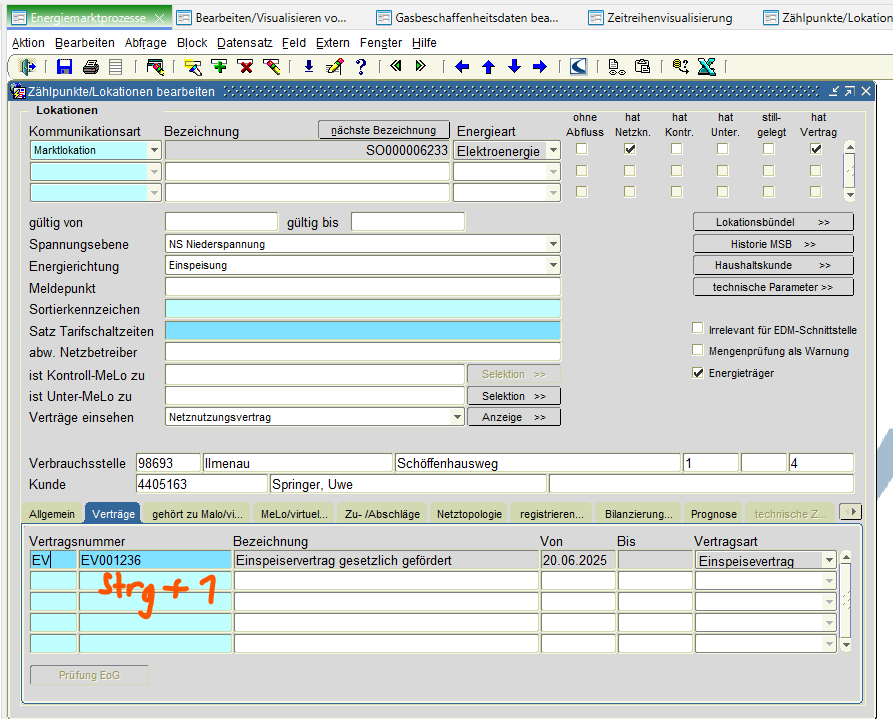Click the green plus add-record icon

219,67
